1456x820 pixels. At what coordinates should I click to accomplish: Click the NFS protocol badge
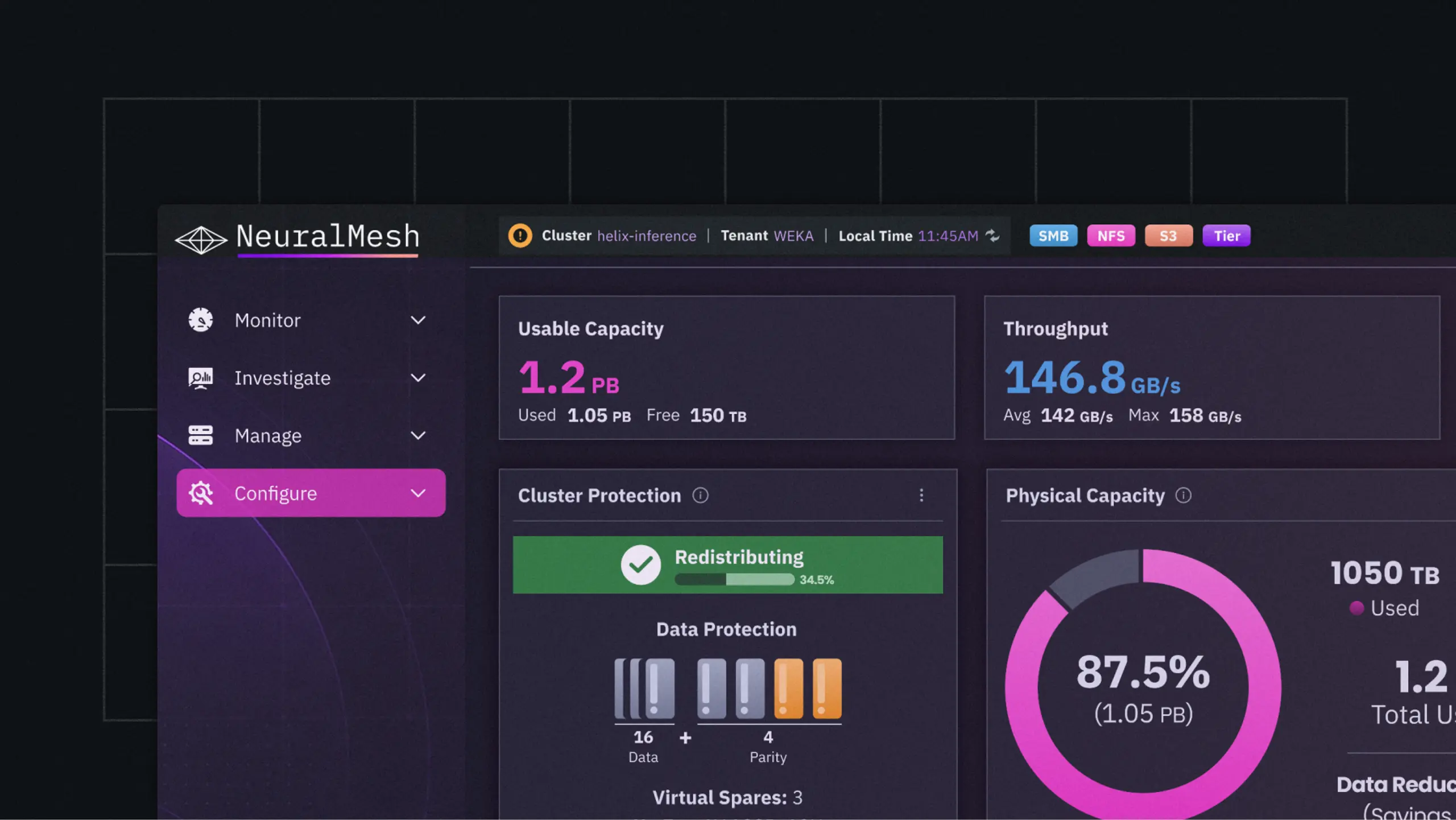1111,236
